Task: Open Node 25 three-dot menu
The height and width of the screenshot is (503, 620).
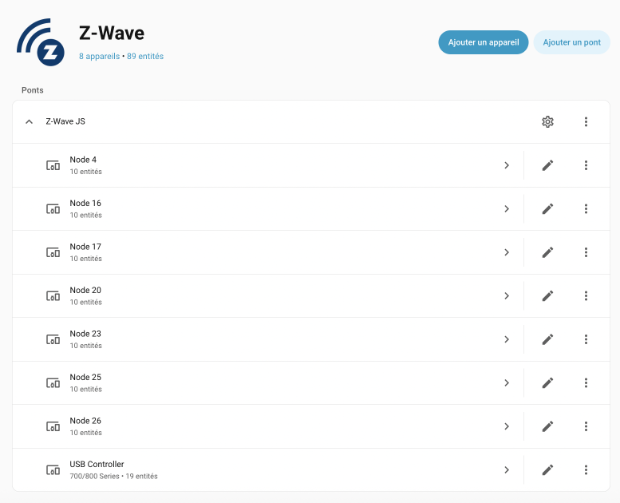Action: click(586, 383)
